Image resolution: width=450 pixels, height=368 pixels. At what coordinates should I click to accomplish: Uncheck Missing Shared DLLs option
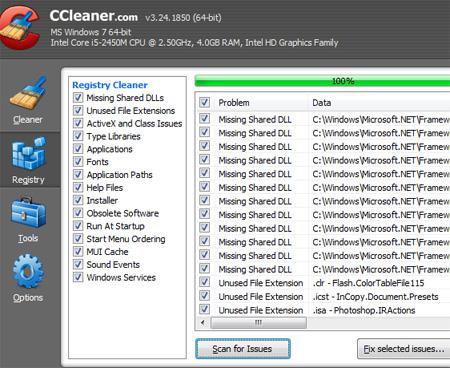click(x=78, y=98)
